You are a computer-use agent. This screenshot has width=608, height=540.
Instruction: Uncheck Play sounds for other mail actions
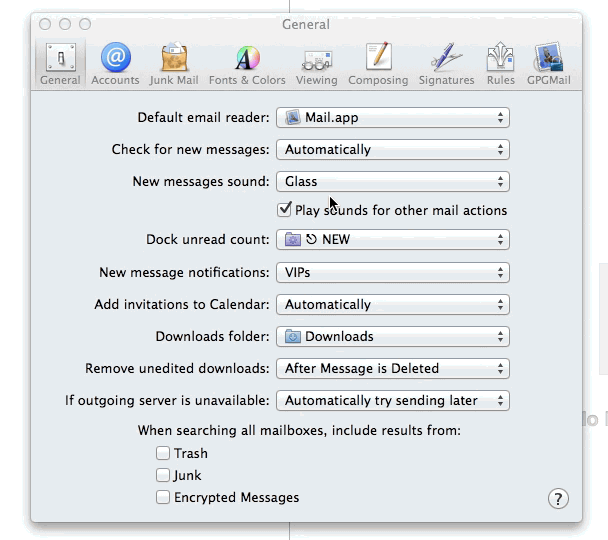(x=284, y=210)
